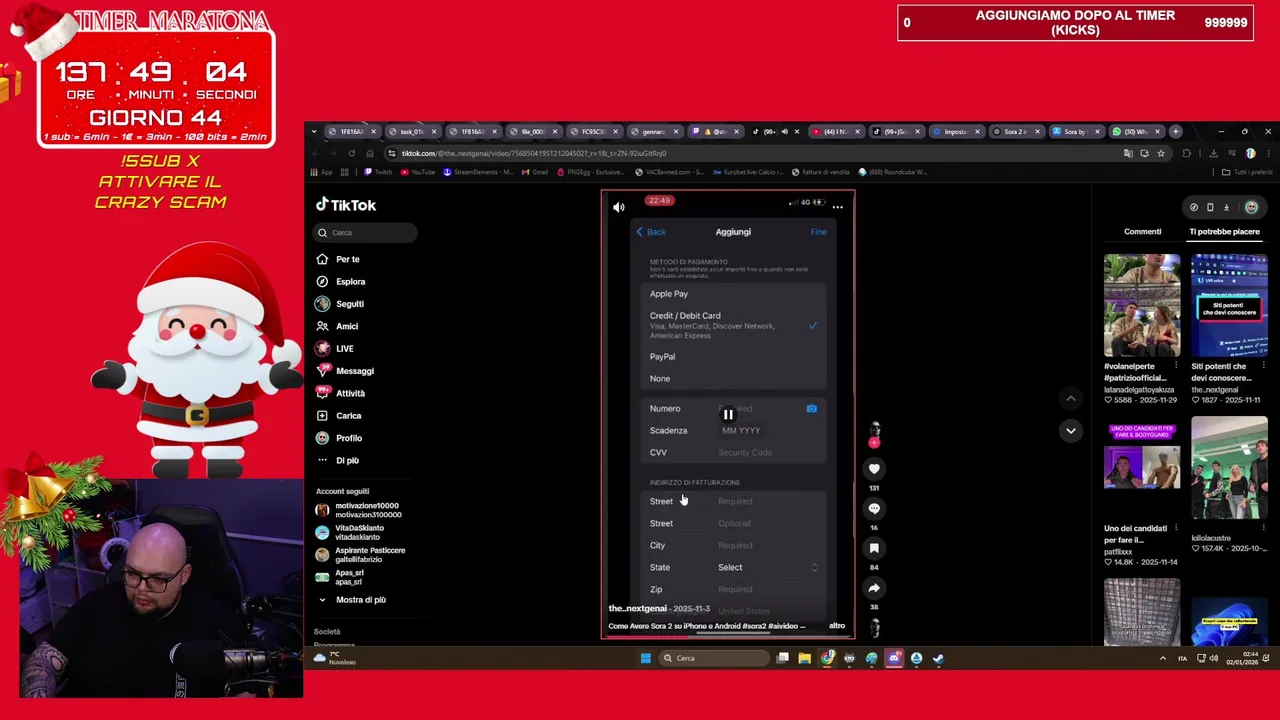
Task: Open the Esplora section in TikTok sidebar
Action: click(x=341, y=281)
